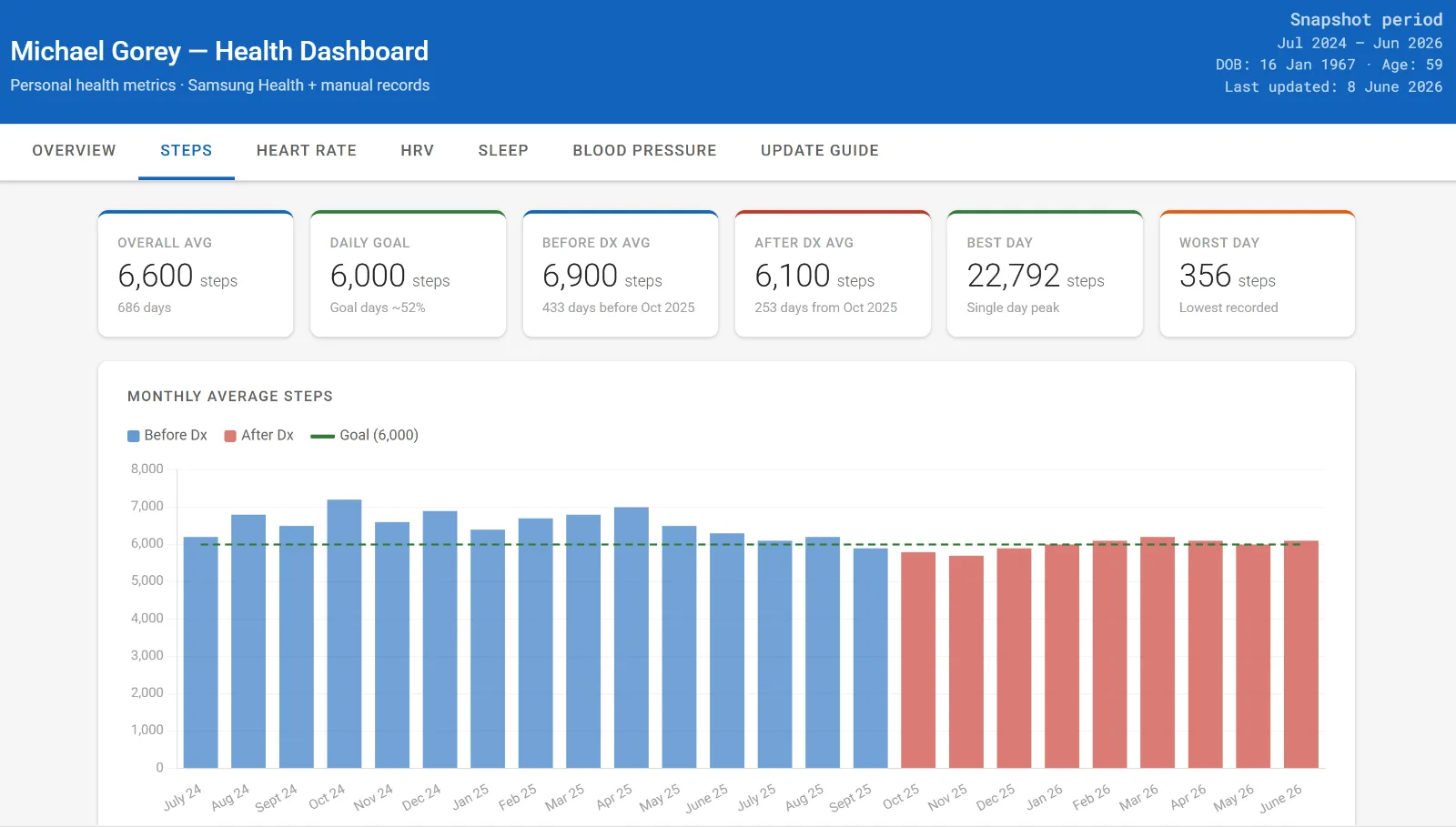Image resolution: width=1456 pixels, height=827 pixels.
Task: Click the Worst Day 356 steps card
Action: [1258, 274]
